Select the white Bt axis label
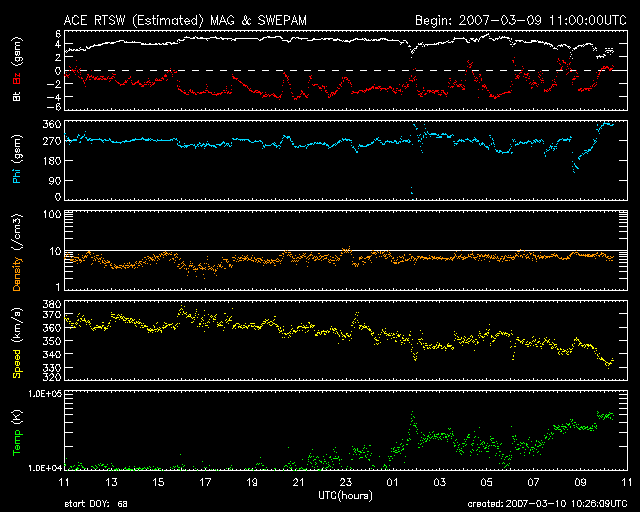The height and width of the screenshot is (512, 640). coord(17,96)
